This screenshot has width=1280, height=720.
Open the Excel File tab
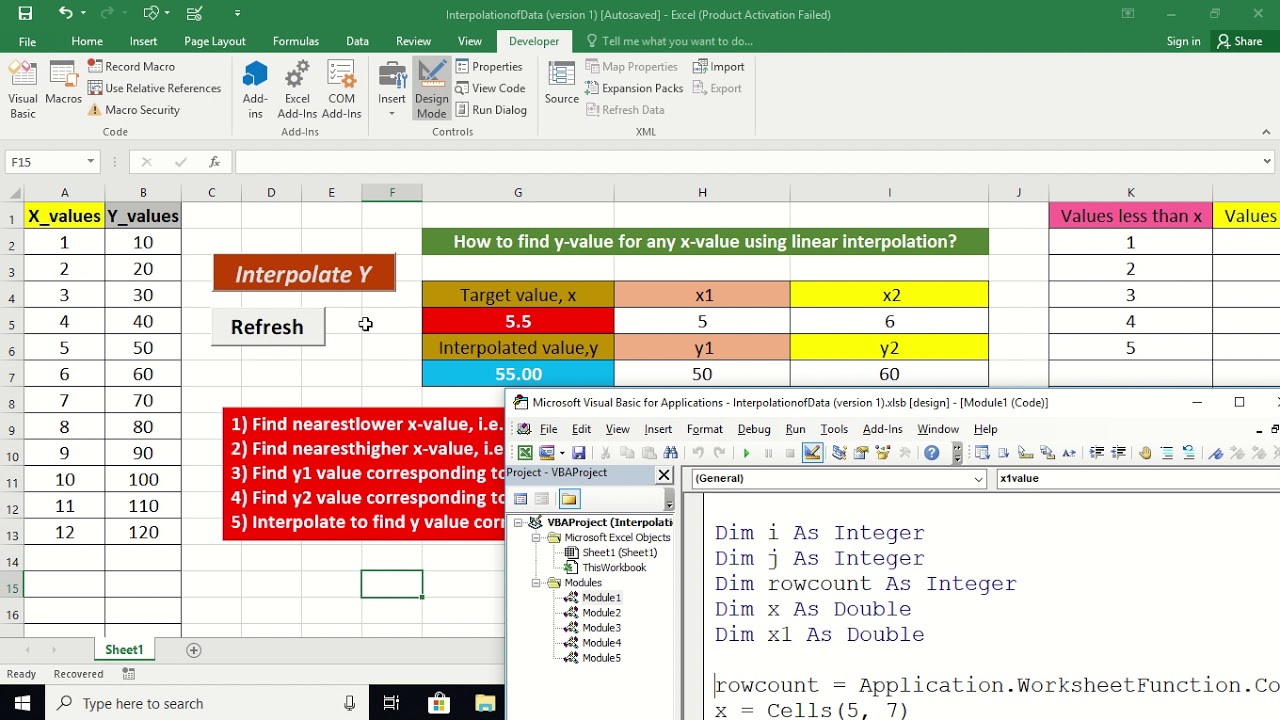(27, 41)
